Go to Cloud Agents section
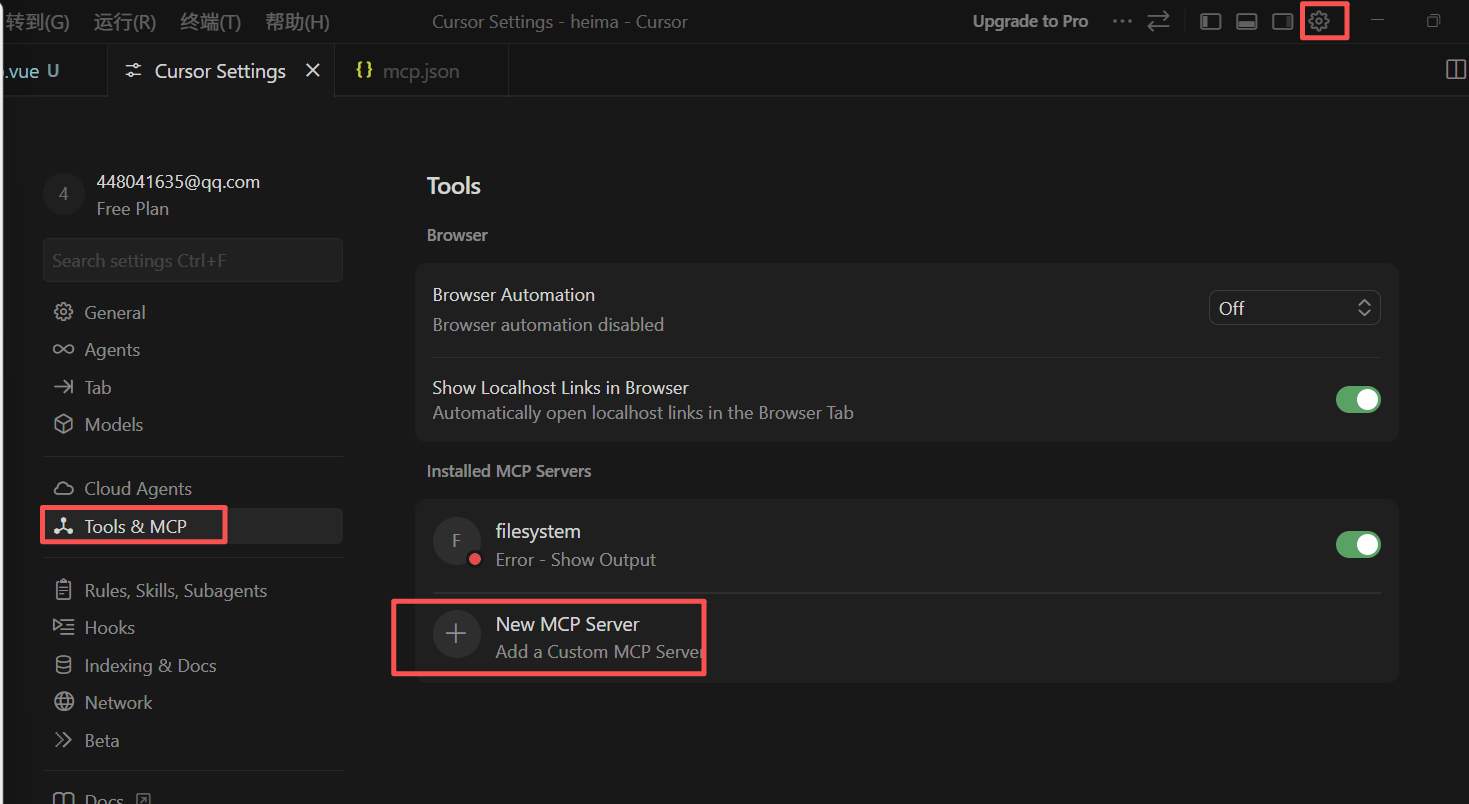Screen dimensions: 1469x804 [x=192, y=489]
